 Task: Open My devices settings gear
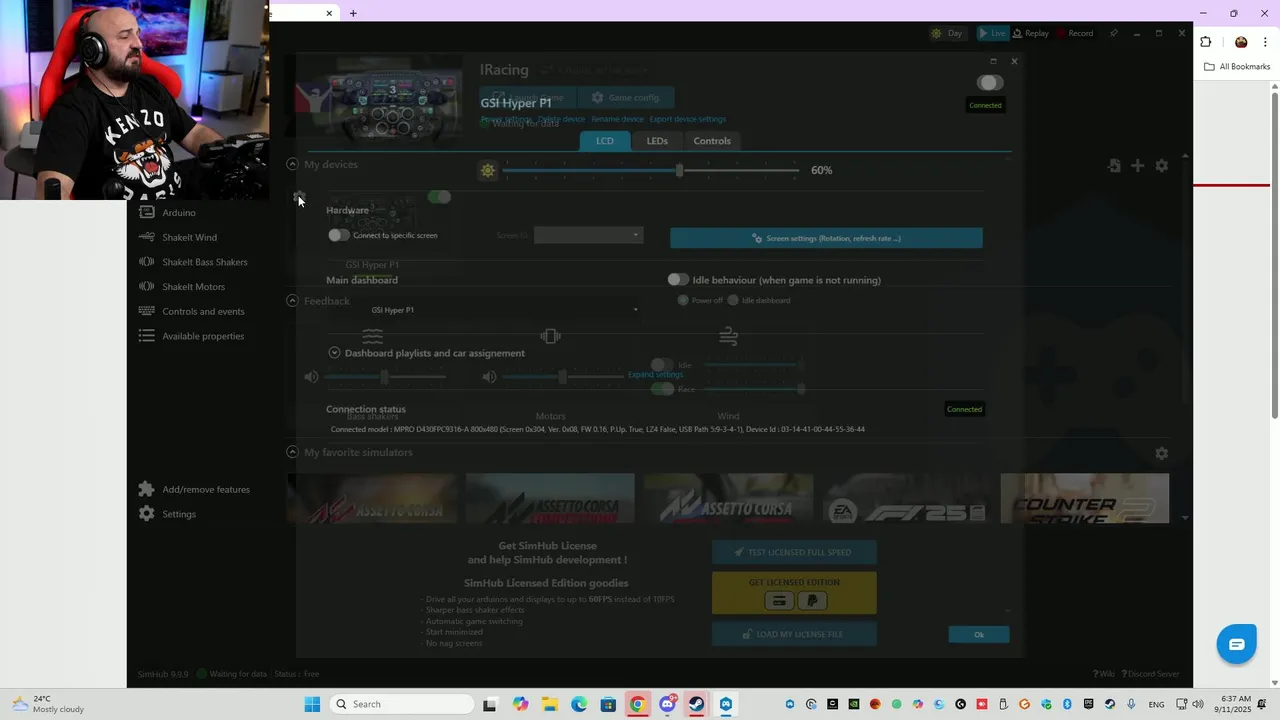[x=1161, y=165]
